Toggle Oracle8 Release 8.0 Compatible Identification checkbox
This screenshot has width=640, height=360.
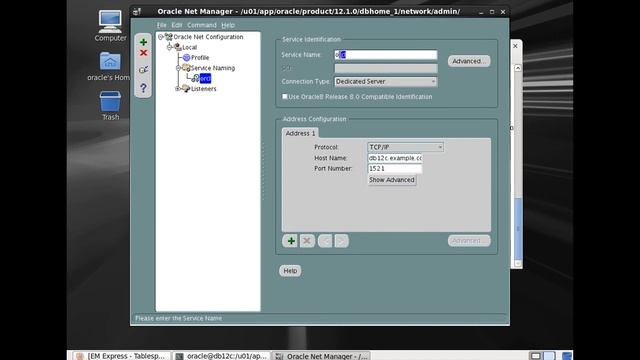click(x=284, y=97)
